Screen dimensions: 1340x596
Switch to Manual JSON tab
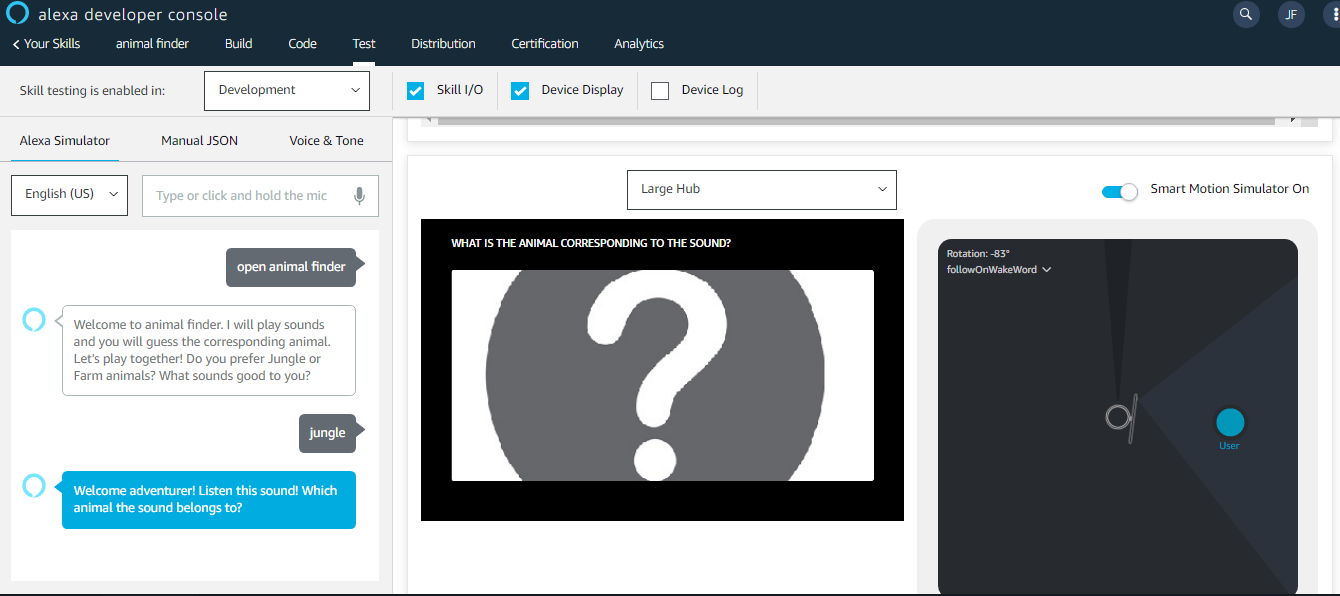pos(199,141)
